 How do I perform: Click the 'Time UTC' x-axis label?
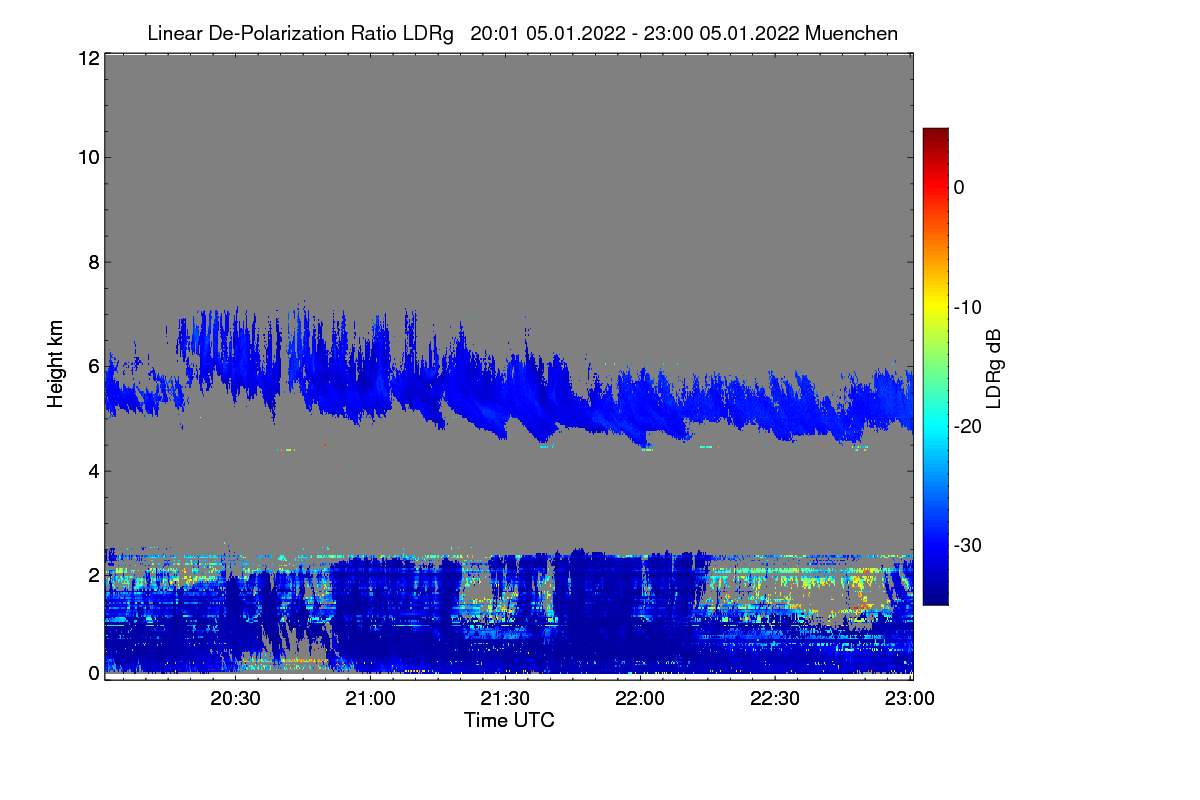[509, 720]
